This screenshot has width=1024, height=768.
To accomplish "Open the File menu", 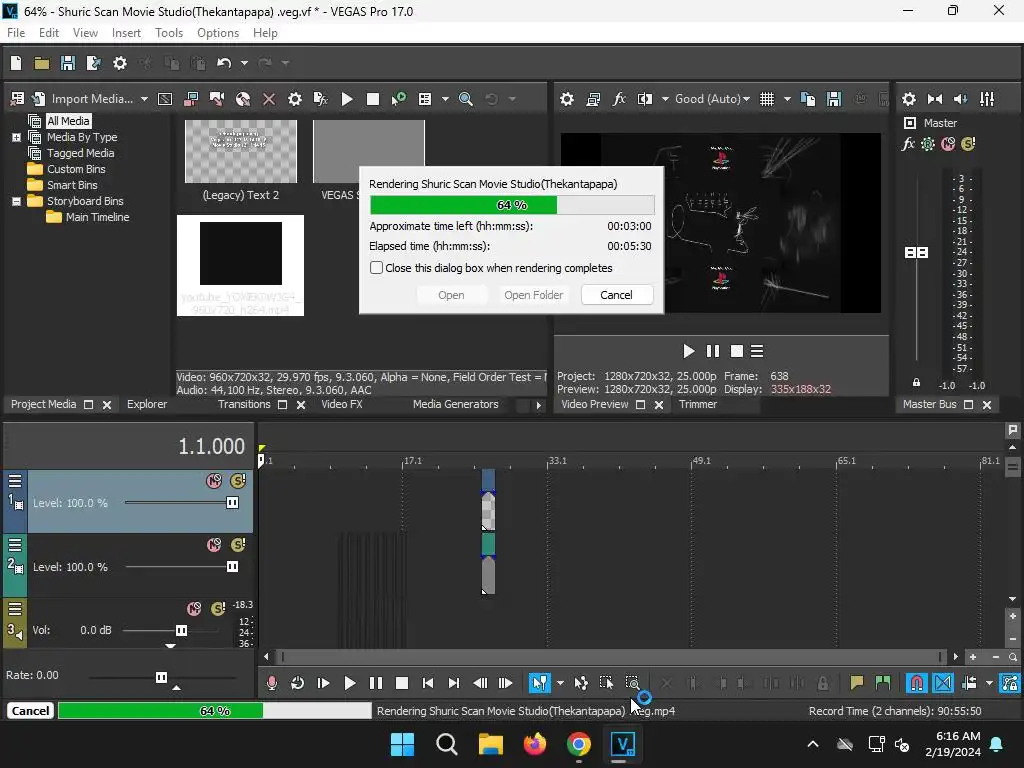I will 16,33.
